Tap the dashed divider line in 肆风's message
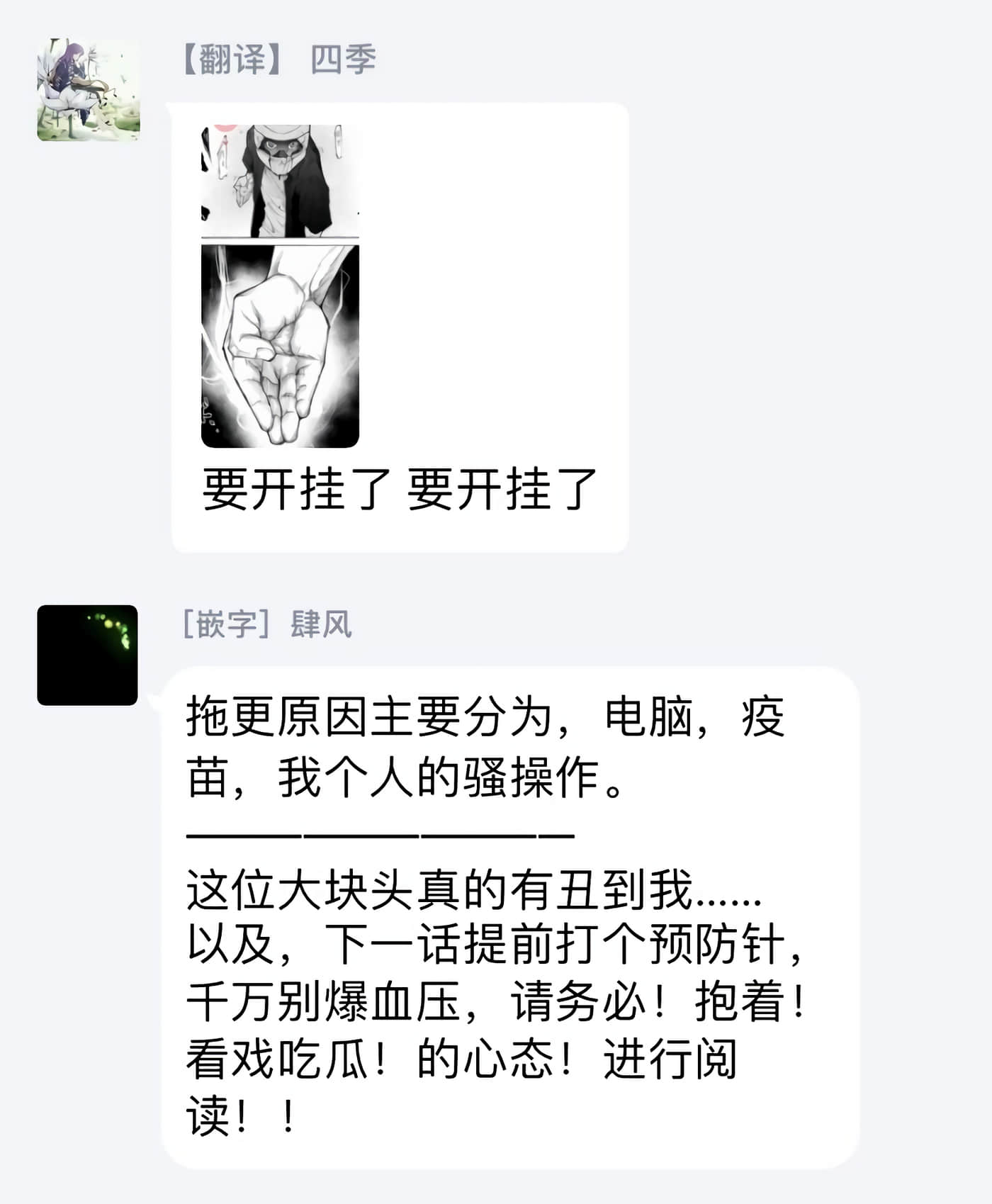The height and width of the screenshot is (1204, 992). pyautogui.click(x=380, y=836)
